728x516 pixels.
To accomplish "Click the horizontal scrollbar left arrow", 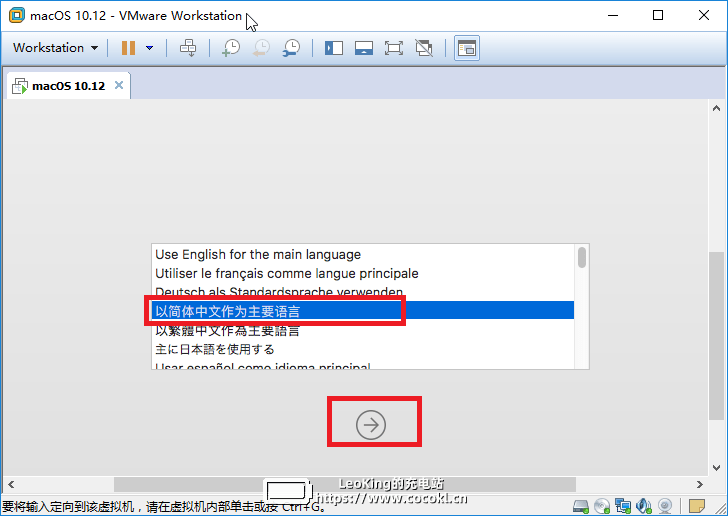I will point(11,484).
